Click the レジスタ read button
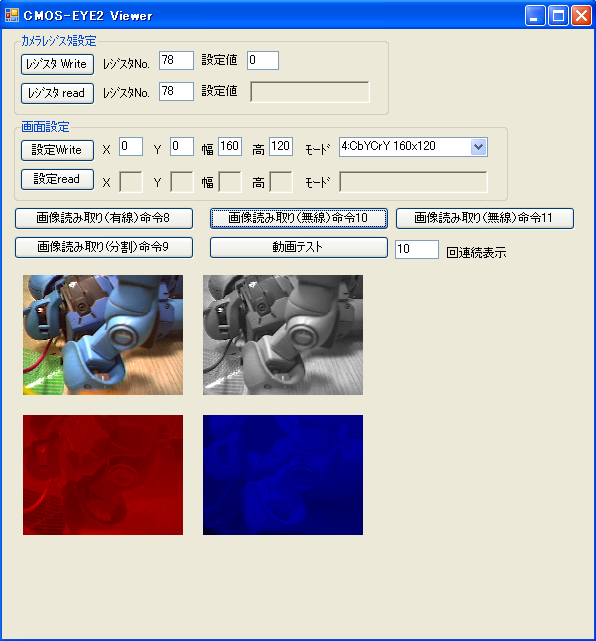Image resolution: width=596 pixels, height=641 pixels. [x=57, y=93]
